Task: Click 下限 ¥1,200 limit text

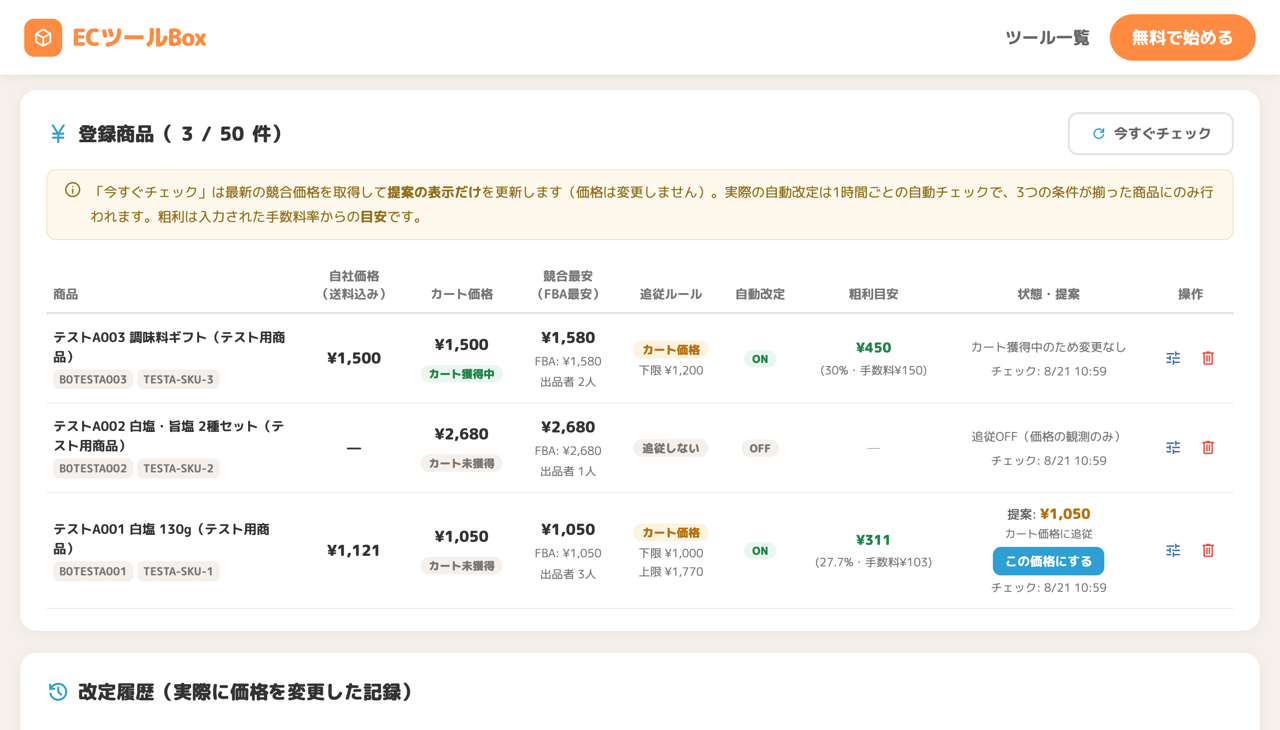Action: 670,370
